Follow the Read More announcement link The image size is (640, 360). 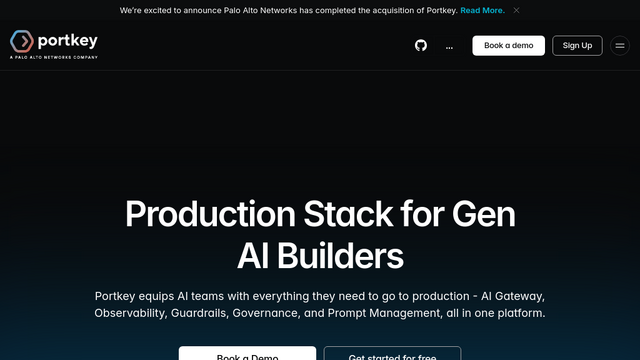coord(482,11)
